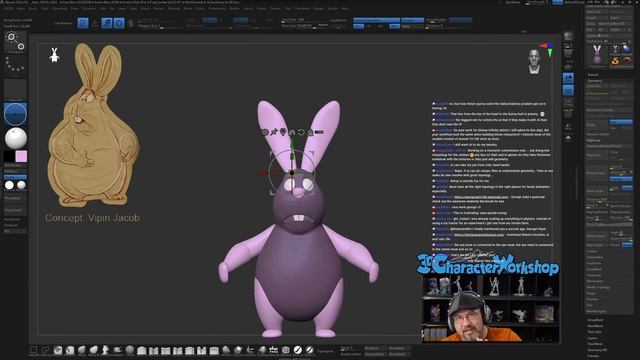Click the BPR render icon on right shelf
Image resolution: width=640 pixels, height=360 pixels.
[x=568, y=36]
